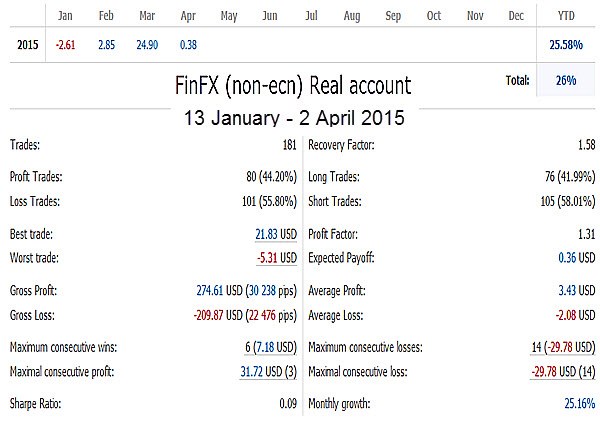The image size is (600, 421).
Task: Click the Sharpe Ratio label
Action: pos(35,404)
